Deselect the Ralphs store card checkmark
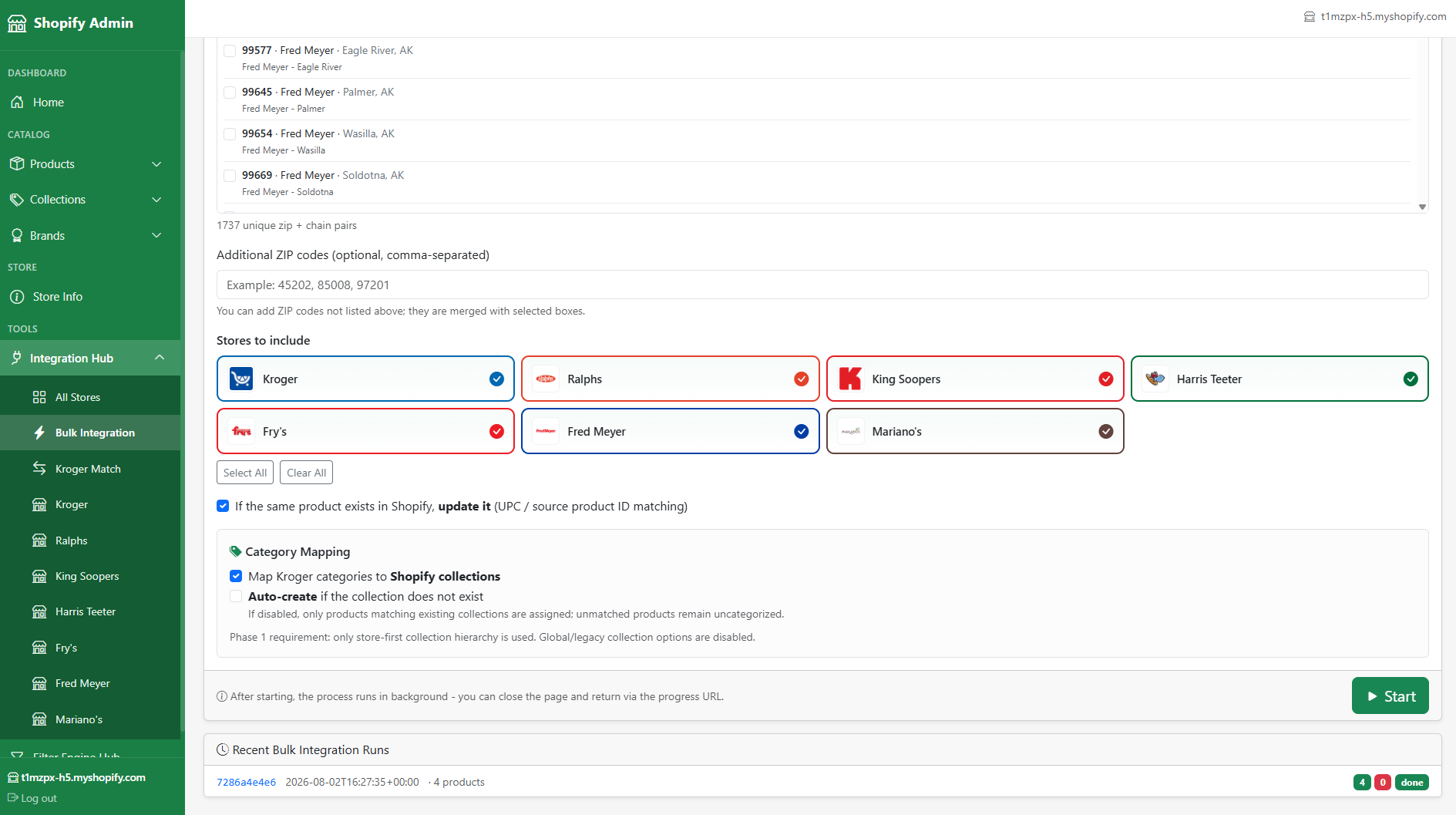Image resolution: width=1456 pixels, height=815 pixels. pyautogui.click(x=802, y=379)
